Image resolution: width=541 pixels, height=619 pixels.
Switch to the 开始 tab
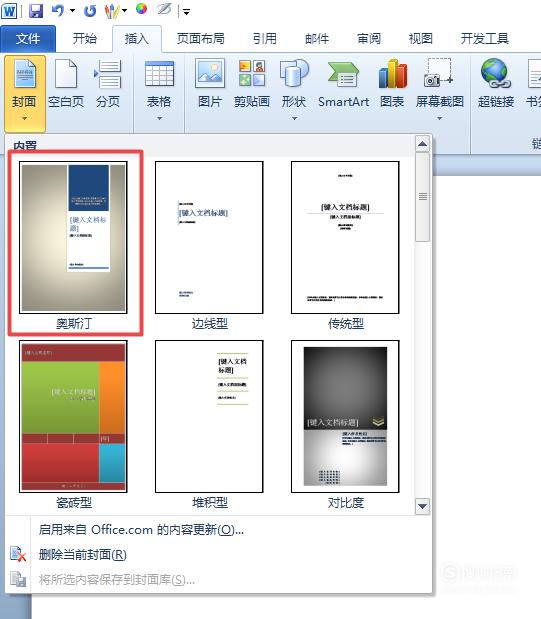pos(85,38)
